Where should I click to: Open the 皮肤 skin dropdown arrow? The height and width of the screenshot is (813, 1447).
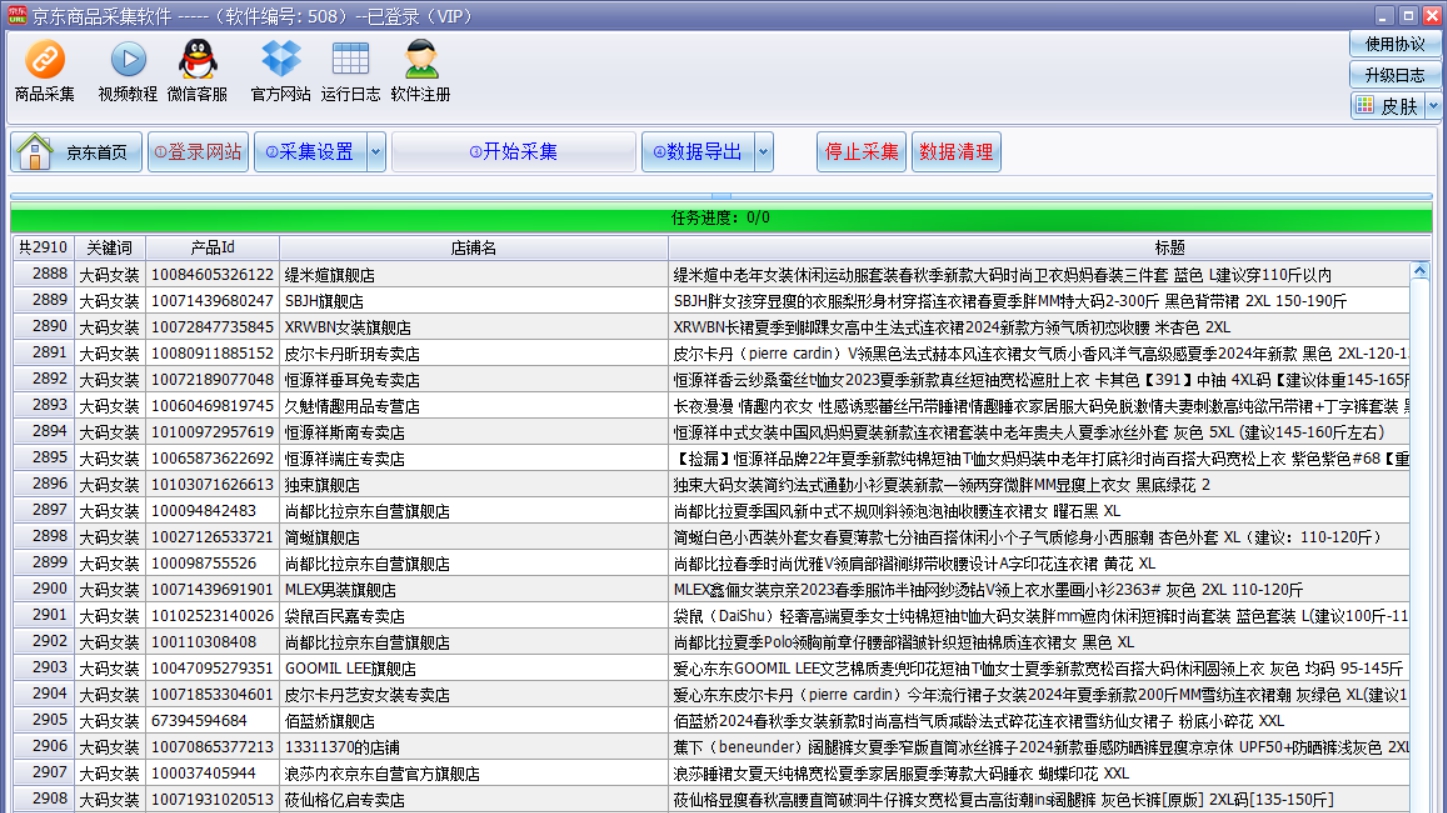pos(1433,105)
